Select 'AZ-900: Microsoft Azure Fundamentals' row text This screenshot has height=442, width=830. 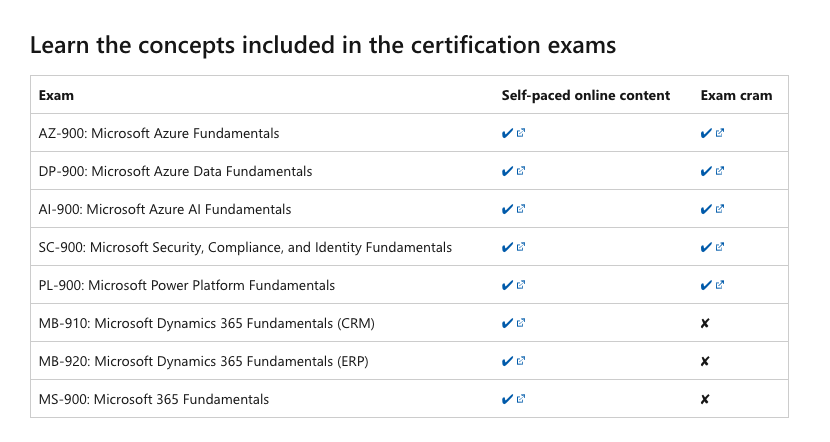pyautogui.click(x=159, y=133)
